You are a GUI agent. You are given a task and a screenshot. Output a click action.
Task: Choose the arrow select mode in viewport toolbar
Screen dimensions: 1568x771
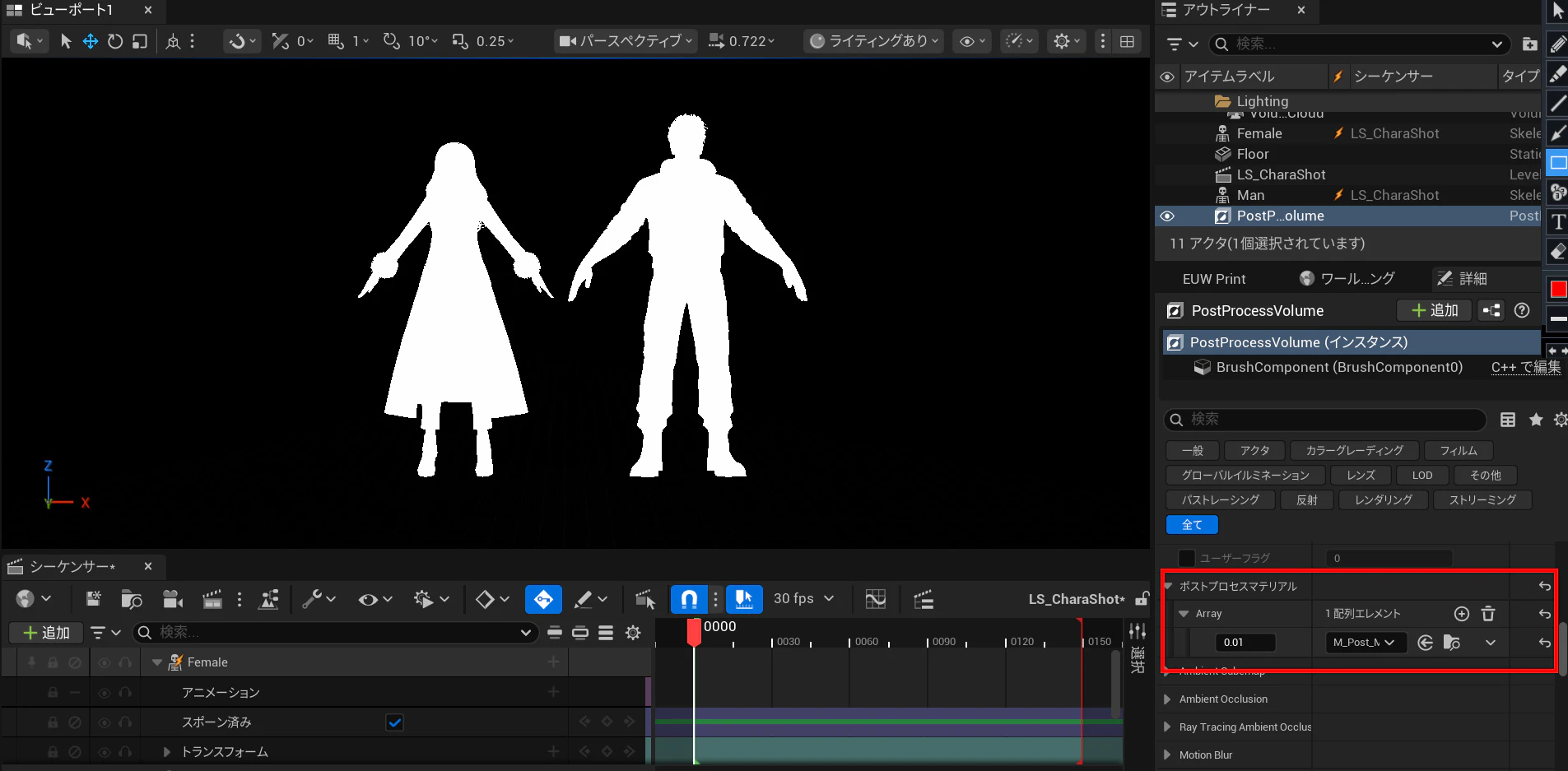coord(66,41)
